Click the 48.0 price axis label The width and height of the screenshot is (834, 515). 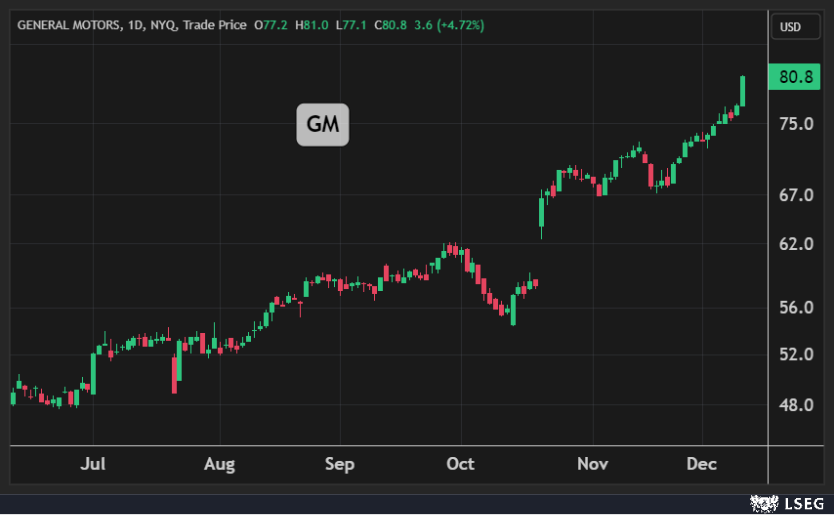(795, 405)
